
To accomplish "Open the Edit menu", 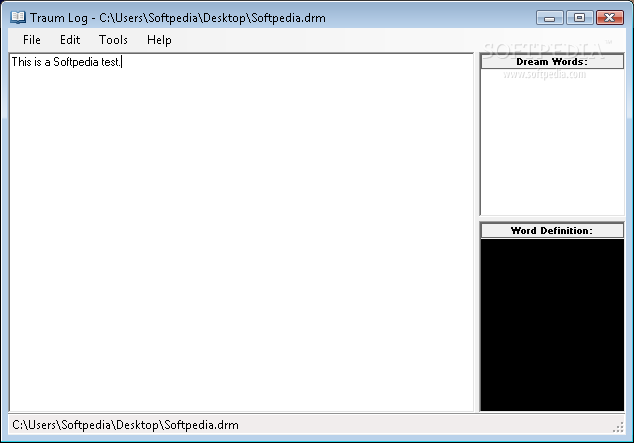I will (x=70, y=40).
